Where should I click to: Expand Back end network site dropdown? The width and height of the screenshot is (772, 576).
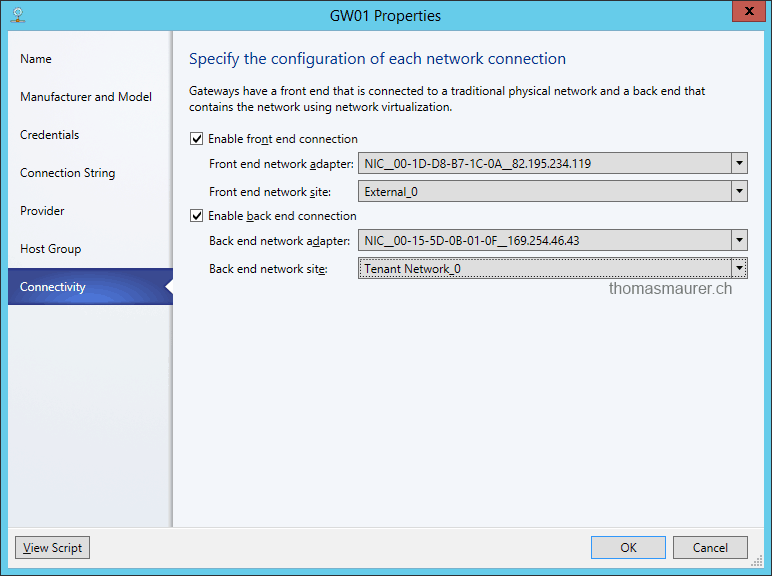coord(739,268)
